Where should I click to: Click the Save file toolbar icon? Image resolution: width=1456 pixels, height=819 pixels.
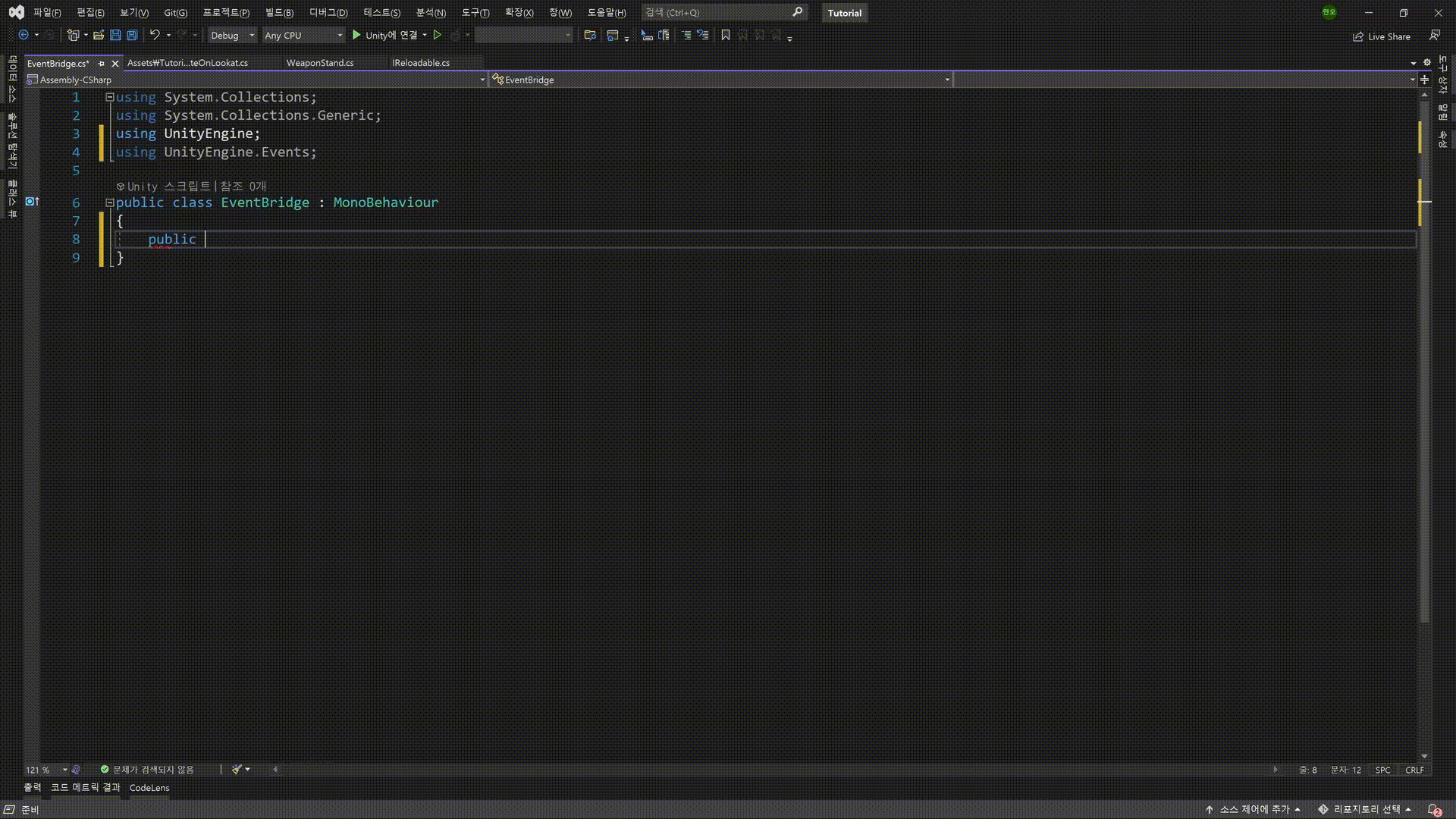pos(115,35)
